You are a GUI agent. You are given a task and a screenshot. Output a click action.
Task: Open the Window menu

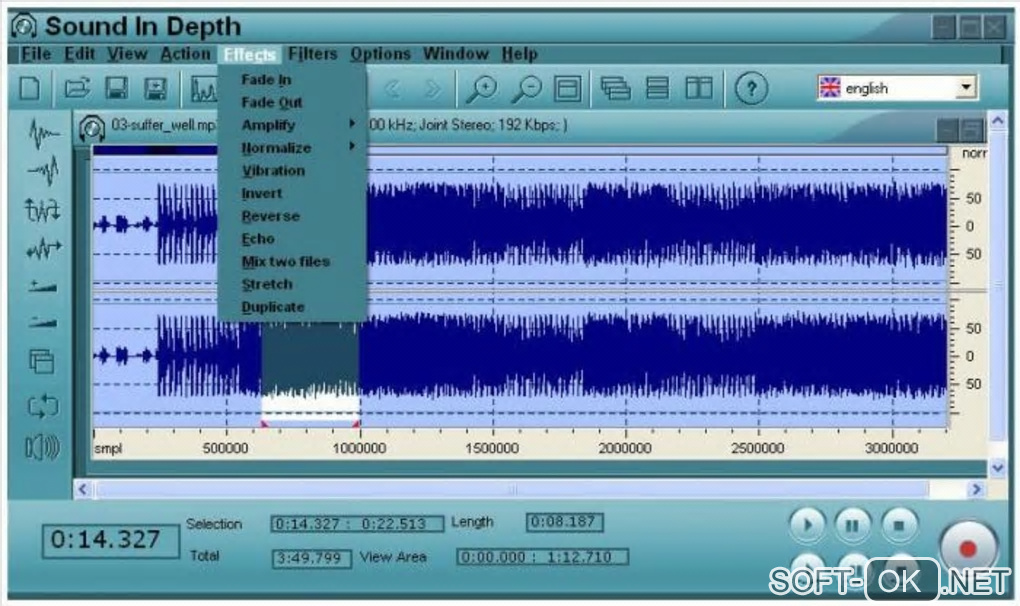(x=455, y=54)
